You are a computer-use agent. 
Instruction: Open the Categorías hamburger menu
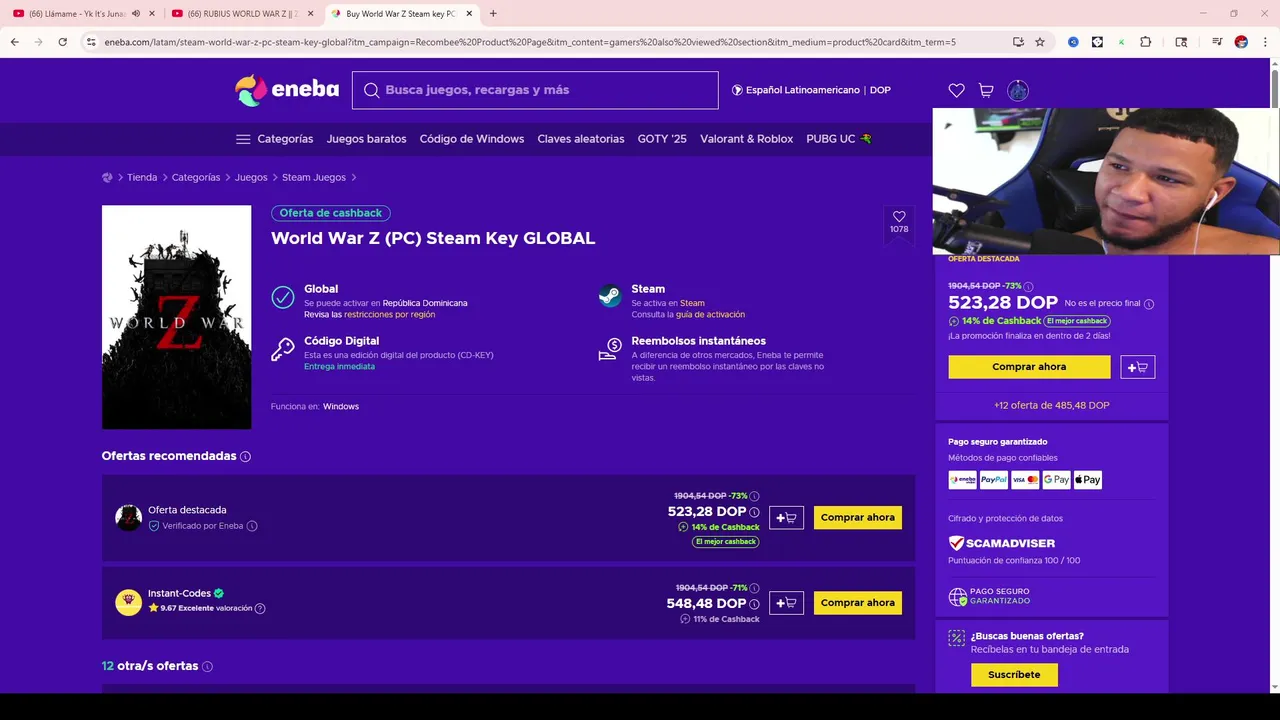[243, 139]
